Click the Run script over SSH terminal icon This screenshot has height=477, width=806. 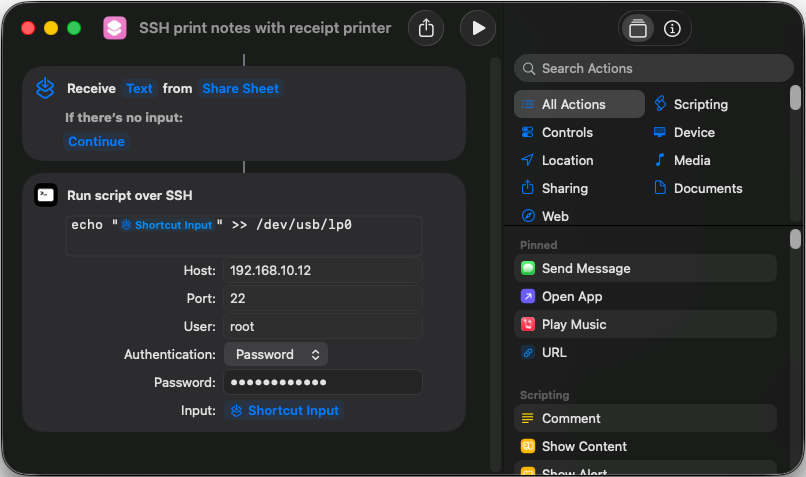click(x=46, y=195)
